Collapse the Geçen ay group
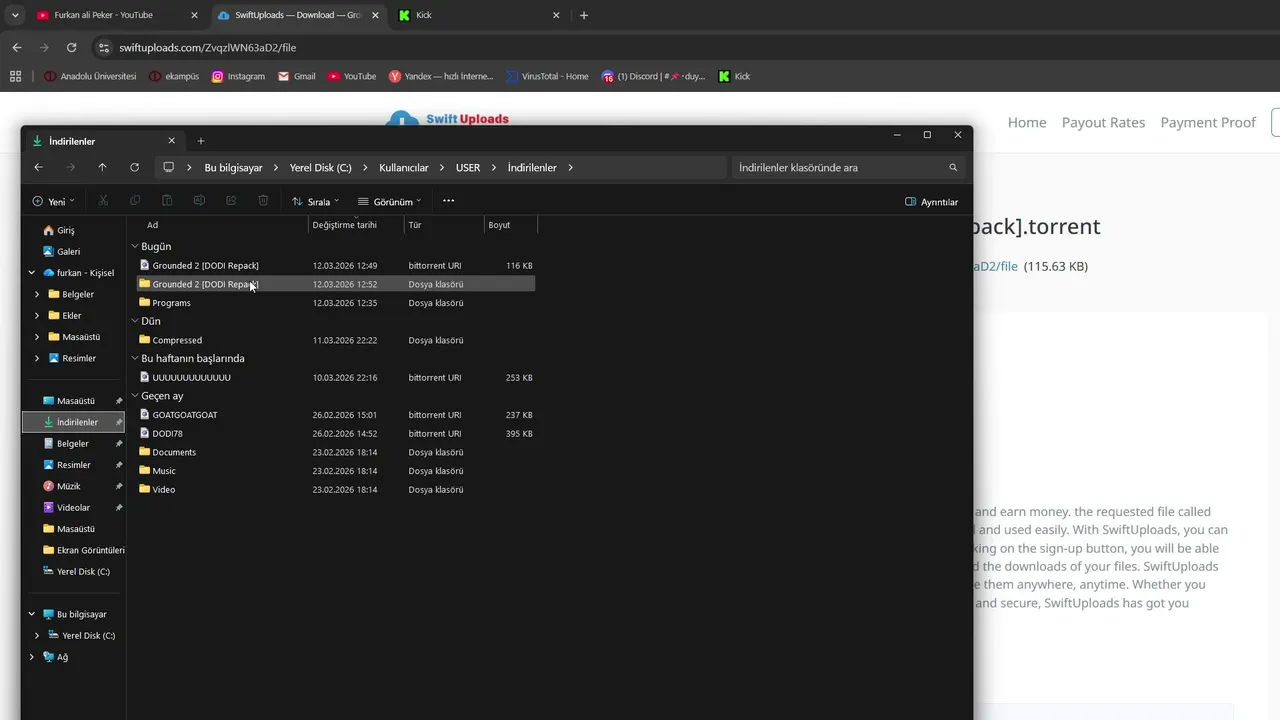This screenshot has width=1280, height=720. tap(135, 396)
